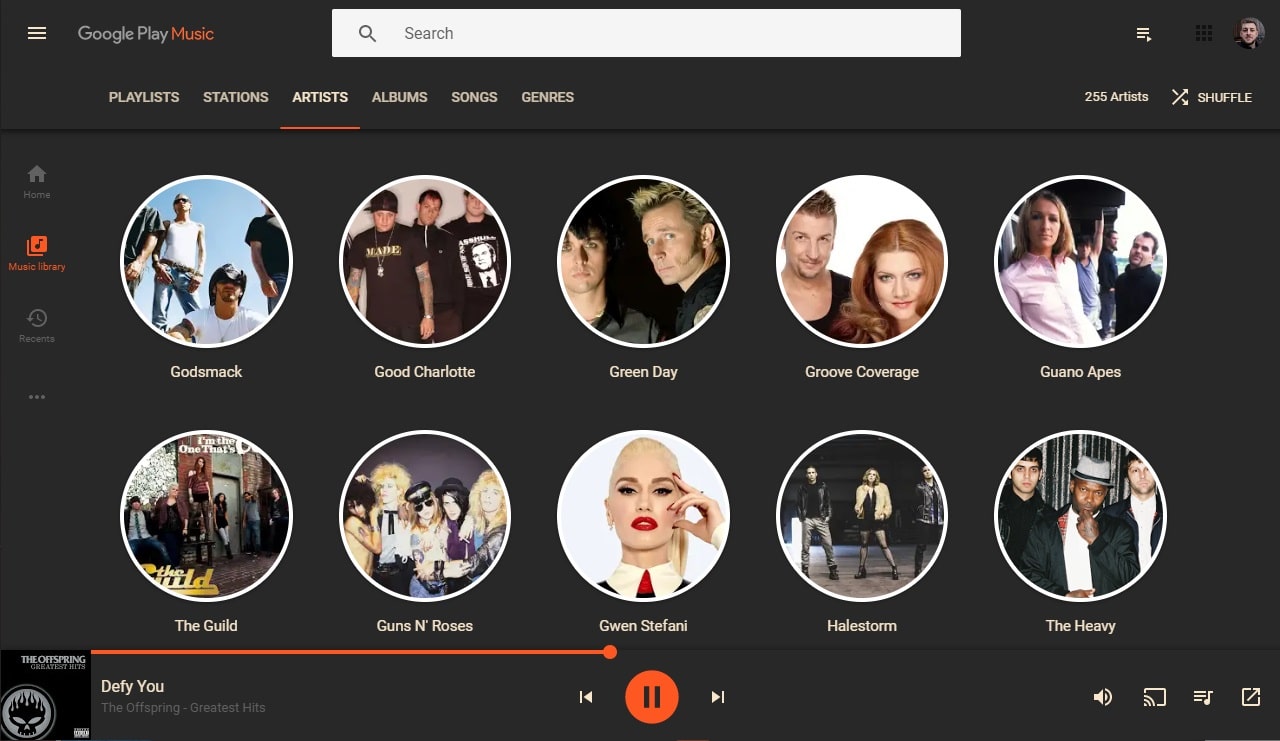1280x741 pixels.
Task: Open the Godsmack artist photo
Action: (206, 262)
